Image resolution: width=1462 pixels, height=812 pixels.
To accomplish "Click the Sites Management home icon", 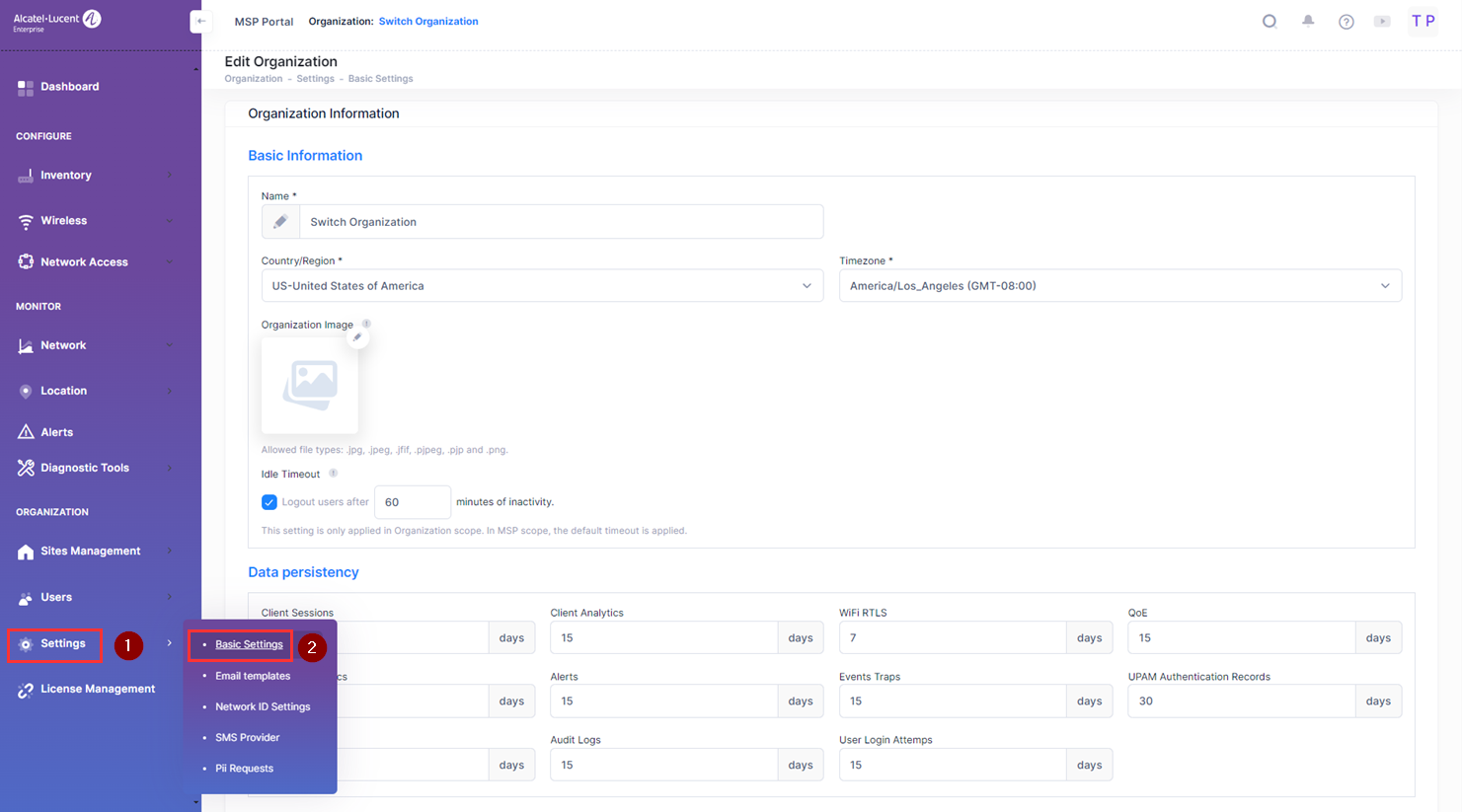I will tap(26, 552).
